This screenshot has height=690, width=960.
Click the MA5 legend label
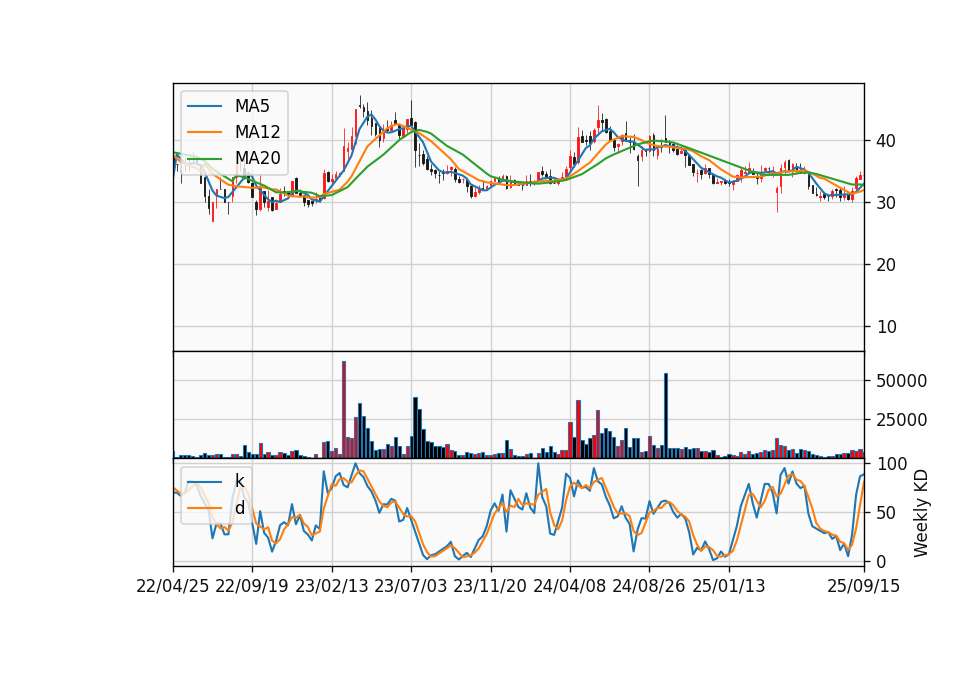click(252, 106)
